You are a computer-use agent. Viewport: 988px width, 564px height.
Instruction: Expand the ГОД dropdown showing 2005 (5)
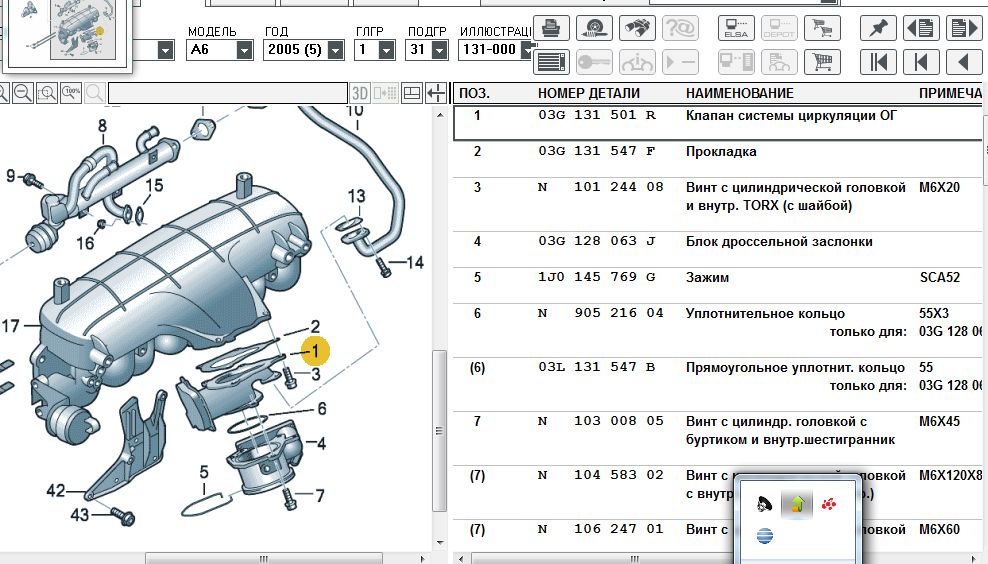[x=335, y=49]
